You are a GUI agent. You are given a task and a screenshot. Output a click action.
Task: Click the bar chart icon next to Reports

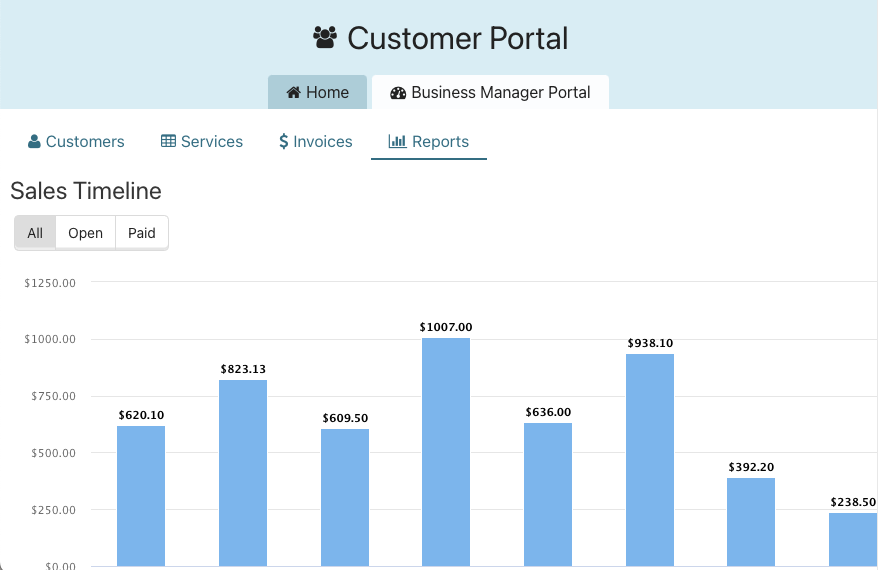[x=397, y=141]
